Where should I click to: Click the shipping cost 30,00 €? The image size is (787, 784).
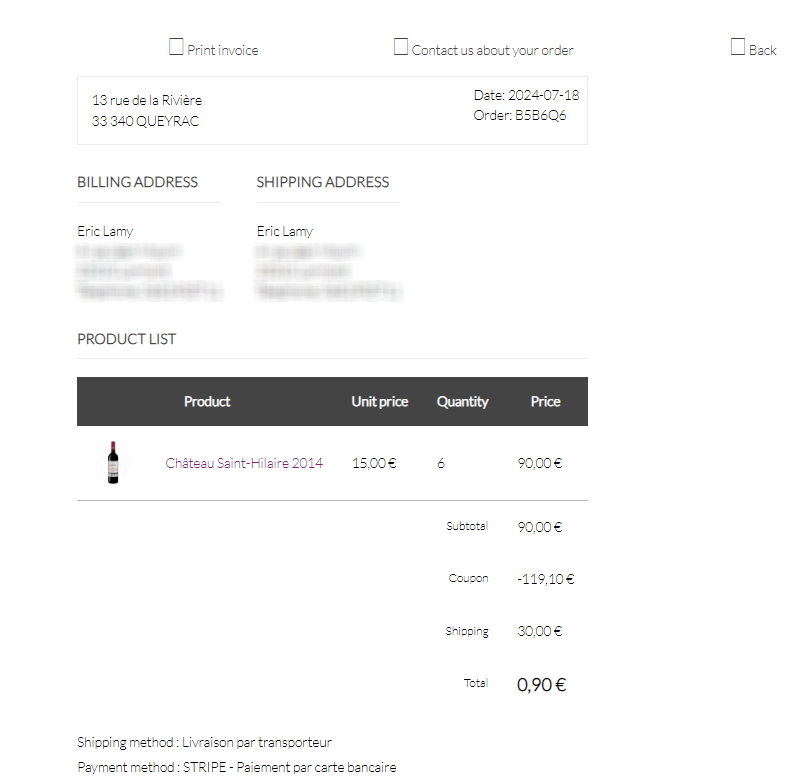click(x=540, y=631)
